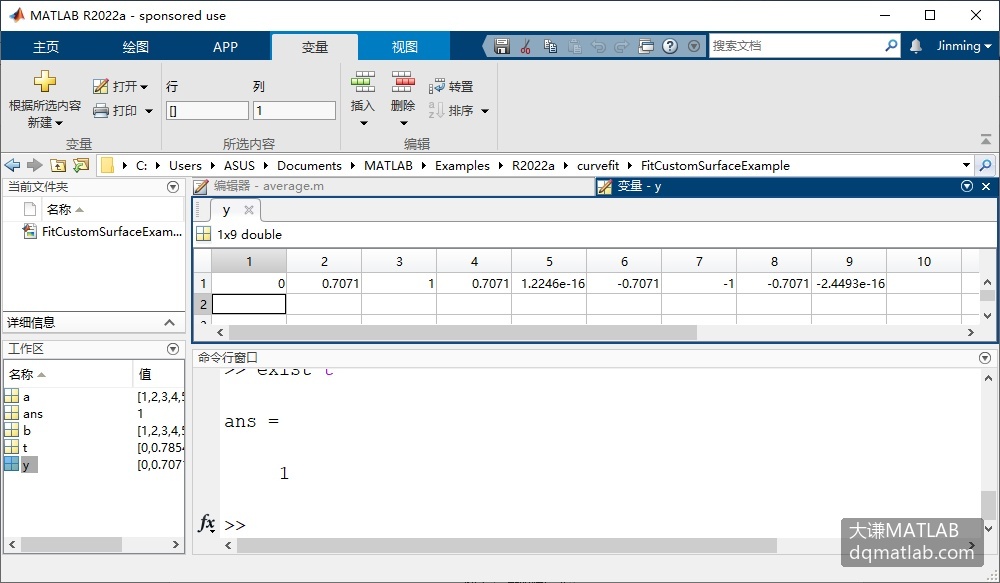Switch to the APP tab
Image resolution: width=1000 pixels, height=583 pixels.
click(x=225, y=47)
